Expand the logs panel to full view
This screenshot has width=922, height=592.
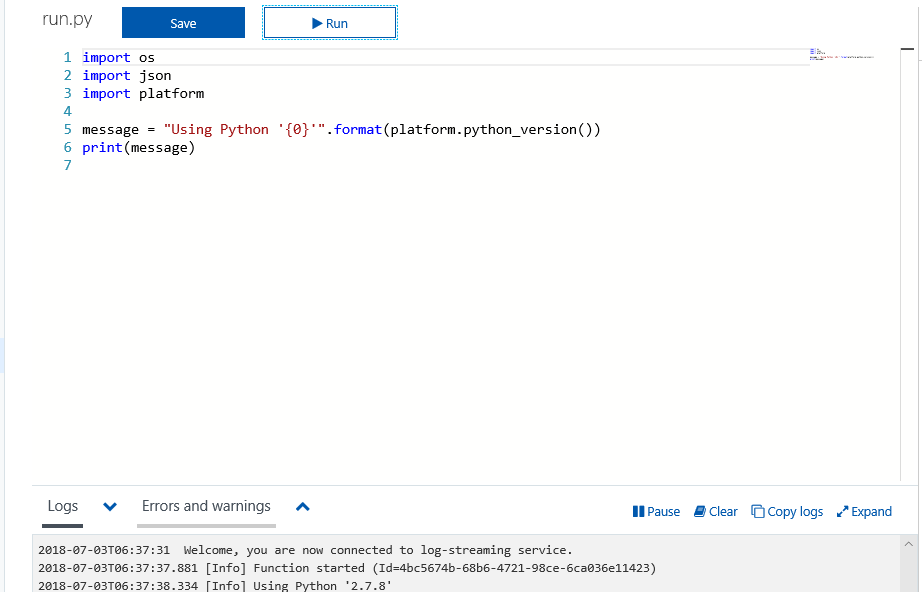coord(864,511)
